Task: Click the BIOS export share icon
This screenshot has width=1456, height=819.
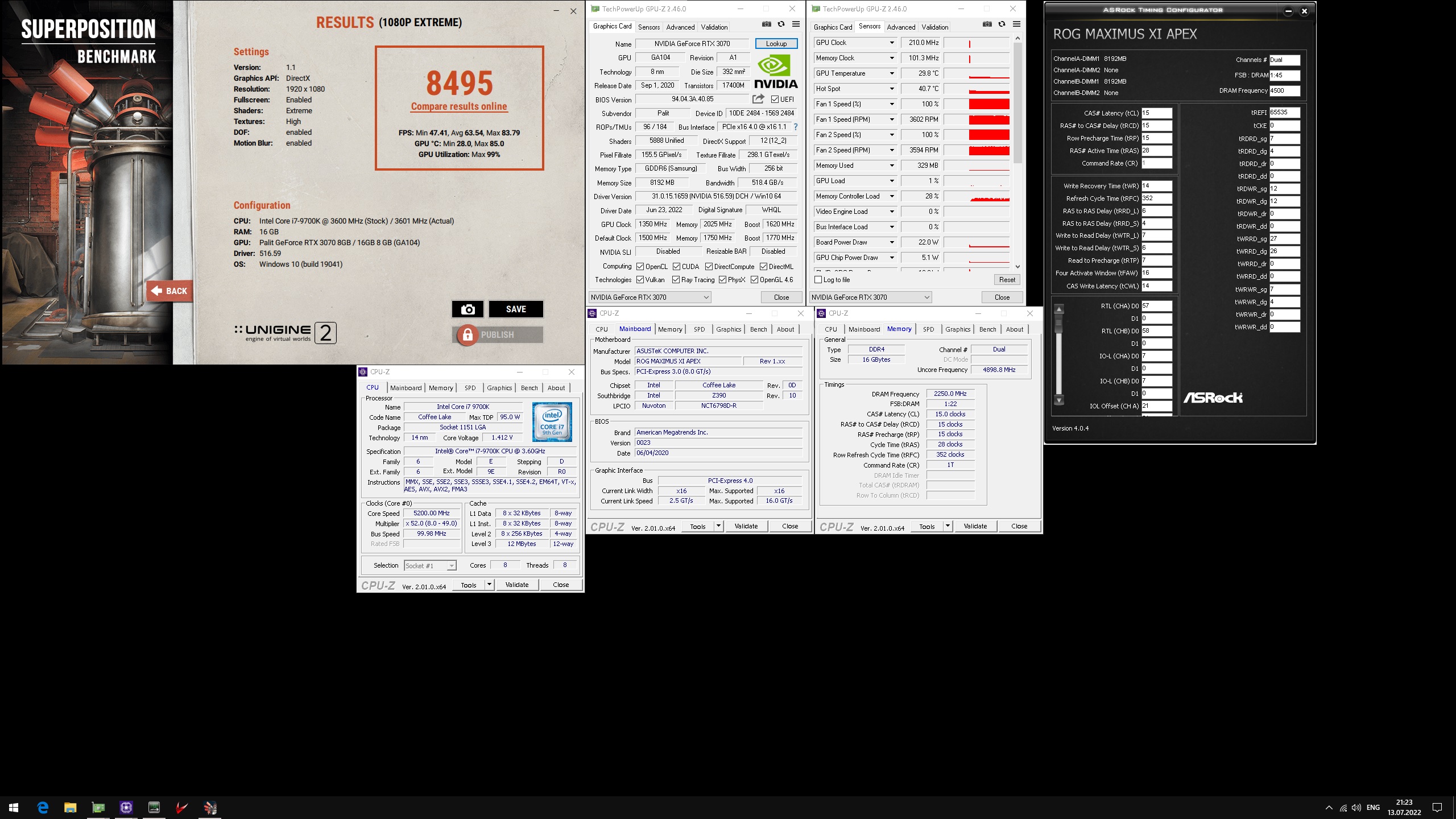Action: coord(758,99)
